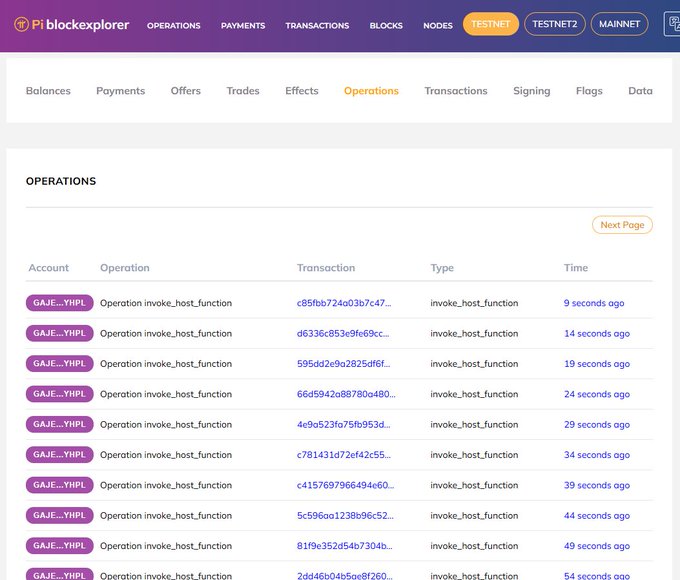The height and width of the screenshot is (580, 680).
Task: Open BLOCKS in the top navigation
Action: [x=386, y=26]
